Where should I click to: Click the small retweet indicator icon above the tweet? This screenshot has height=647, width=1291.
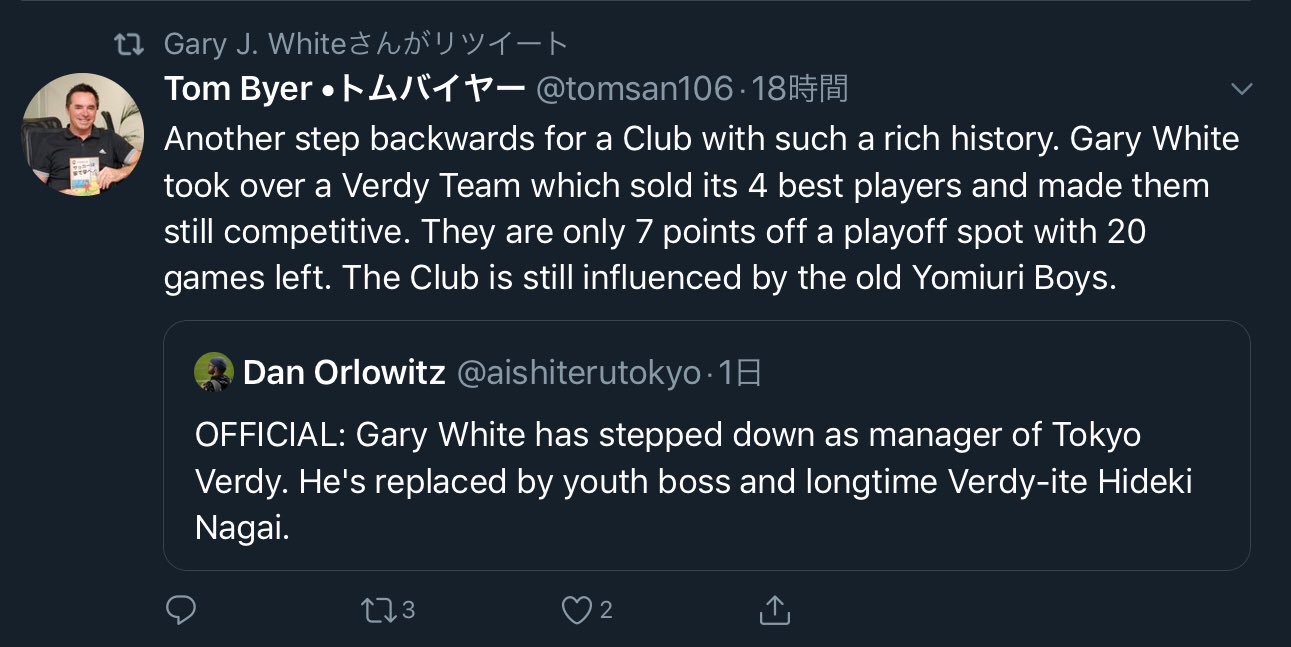point(127,44)
